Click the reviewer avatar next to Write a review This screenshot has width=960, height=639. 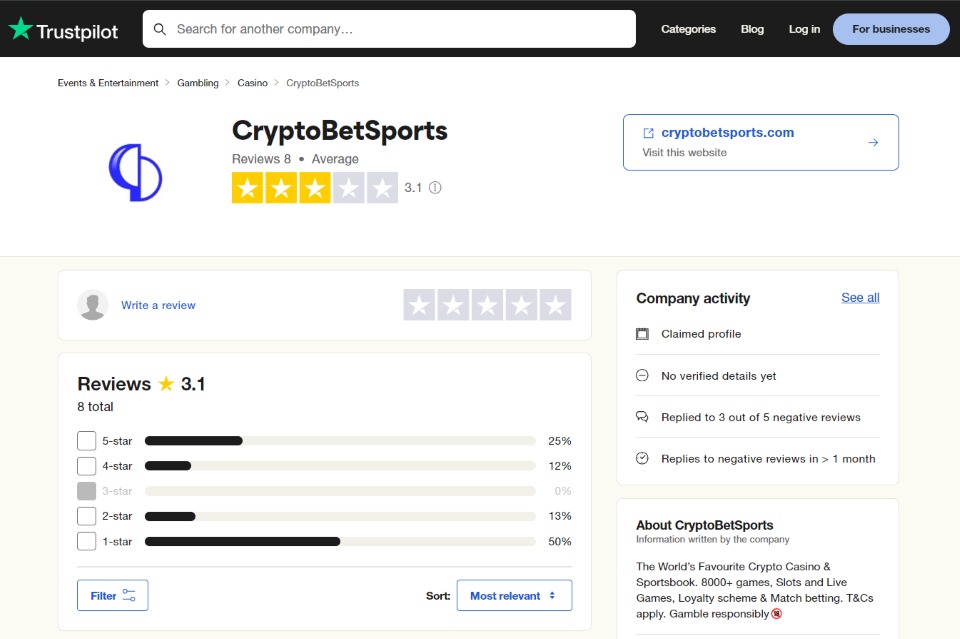(x=93, y=305)
